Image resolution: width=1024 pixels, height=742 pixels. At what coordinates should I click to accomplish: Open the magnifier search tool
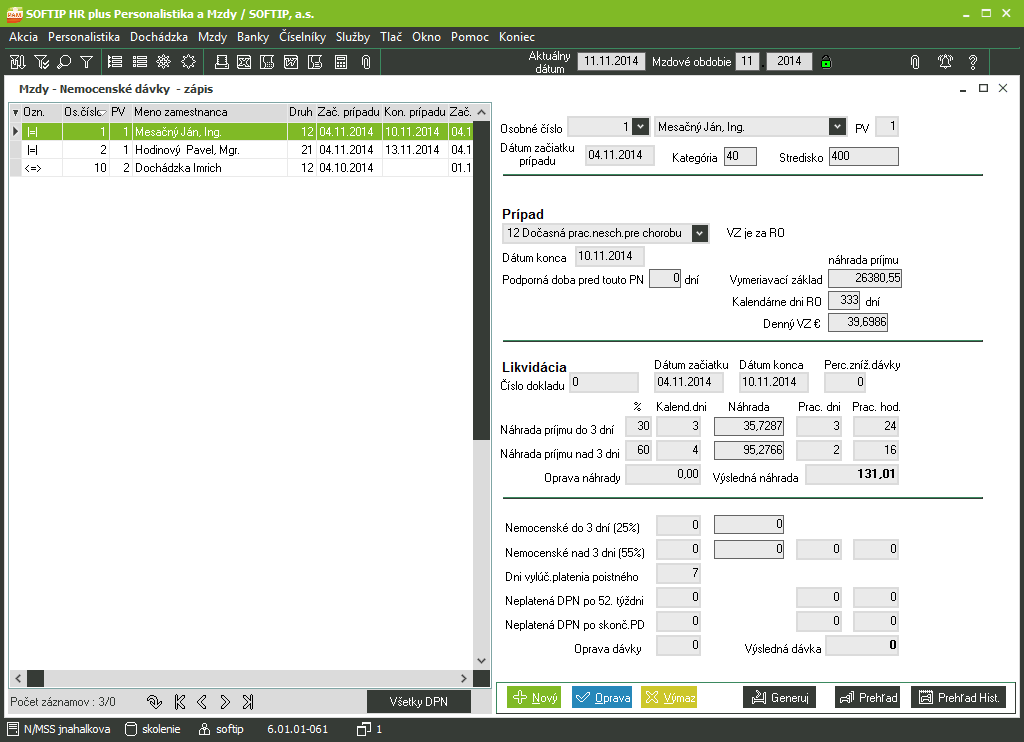tap(64, 62)
